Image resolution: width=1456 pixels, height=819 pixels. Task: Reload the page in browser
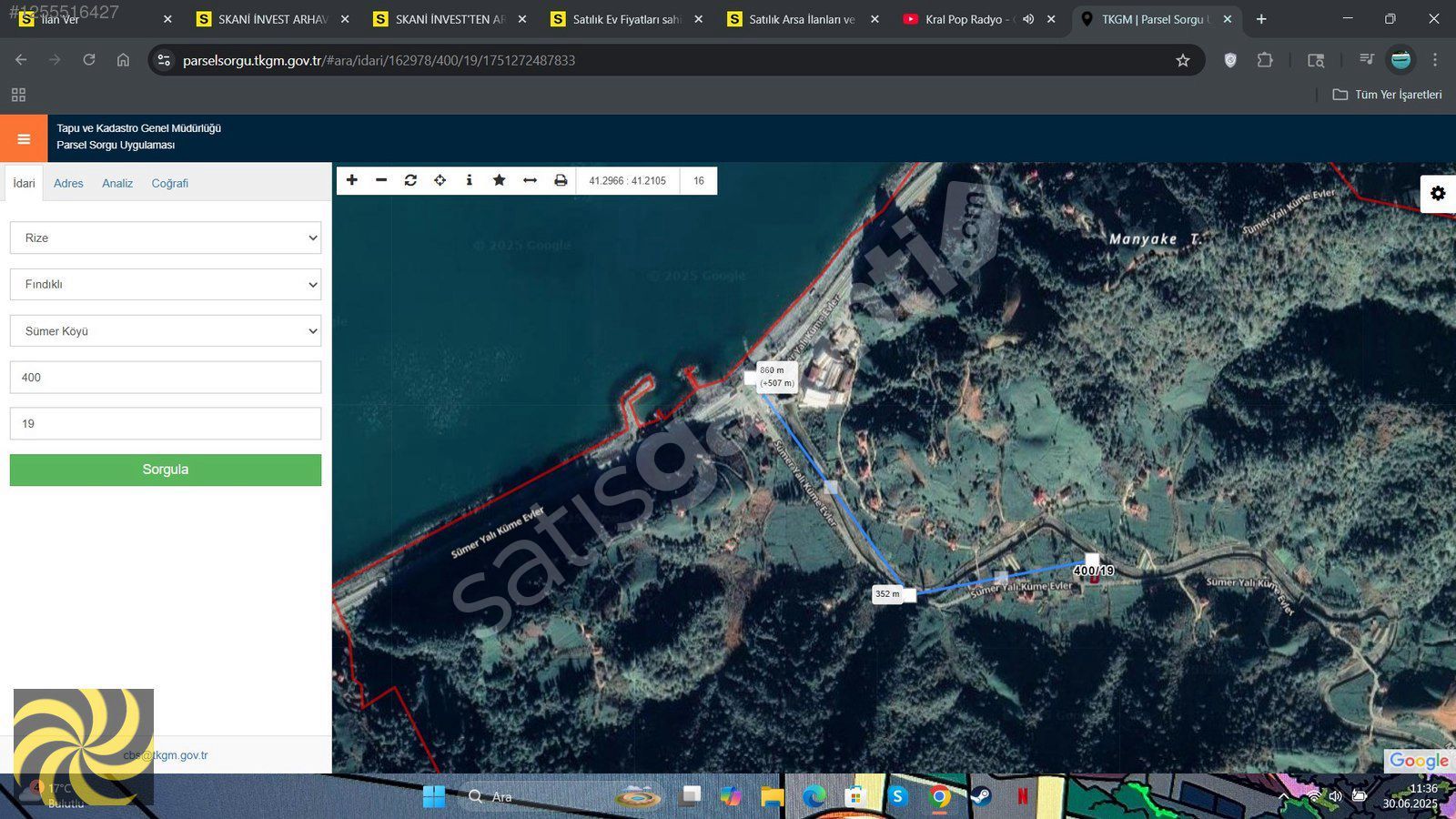(x=89, y=60)
